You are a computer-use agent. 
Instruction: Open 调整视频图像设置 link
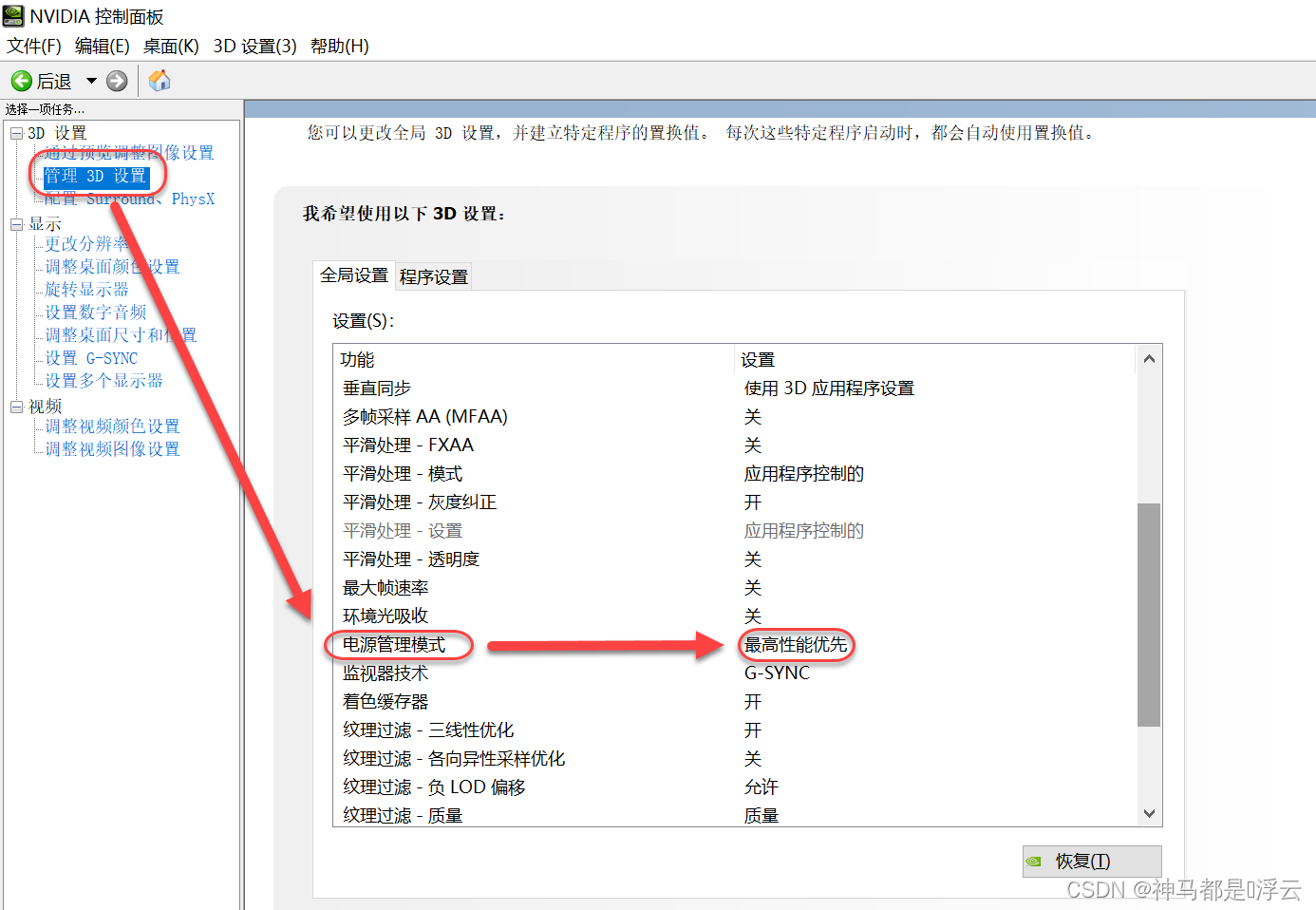(x=112, y=449)
